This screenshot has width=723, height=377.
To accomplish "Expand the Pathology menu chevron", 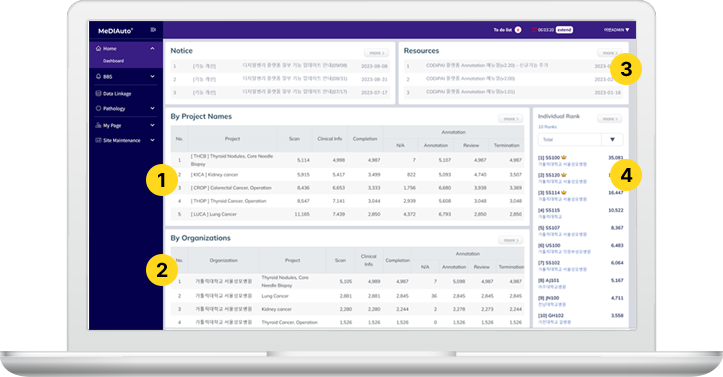I will [152, 109].
